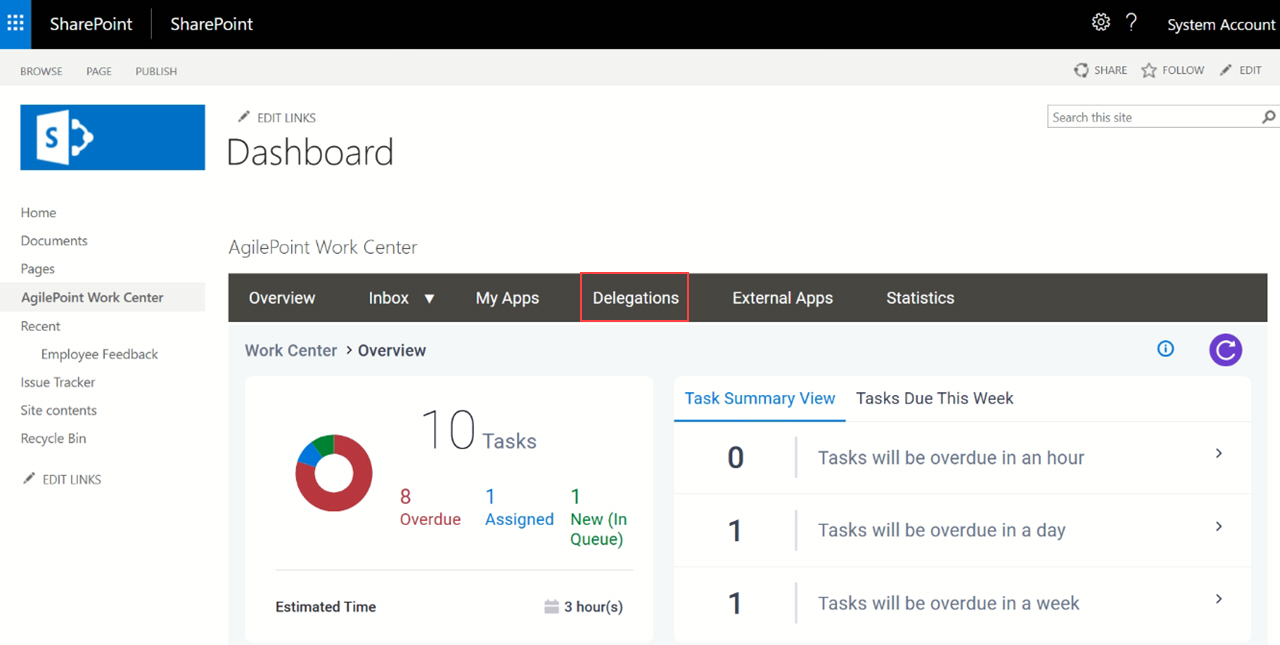Click the left SharePoint header title
1280x645 pixels.
91,24
